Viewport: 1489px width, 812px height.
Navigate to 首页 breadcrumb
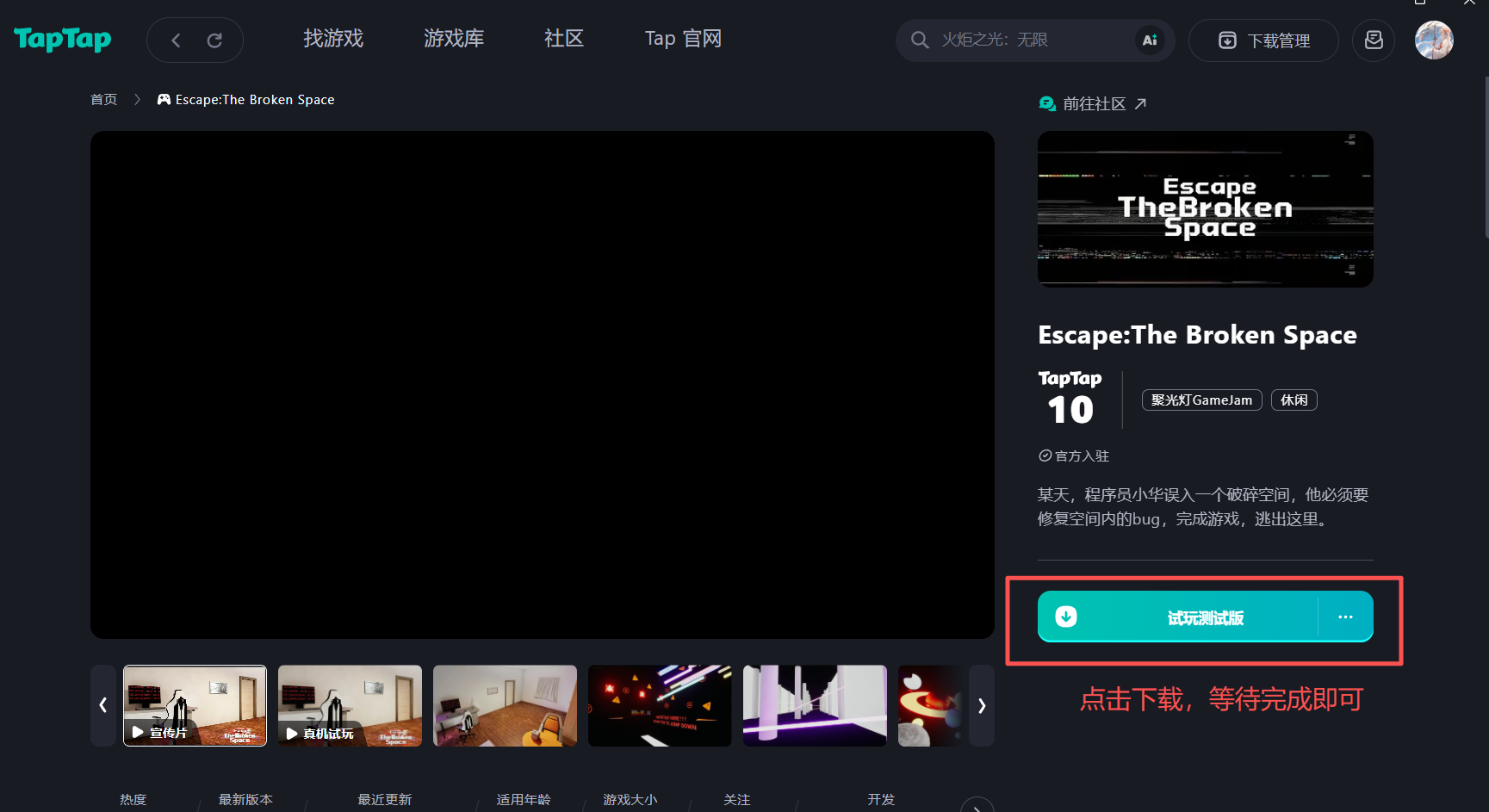[103, 100]
